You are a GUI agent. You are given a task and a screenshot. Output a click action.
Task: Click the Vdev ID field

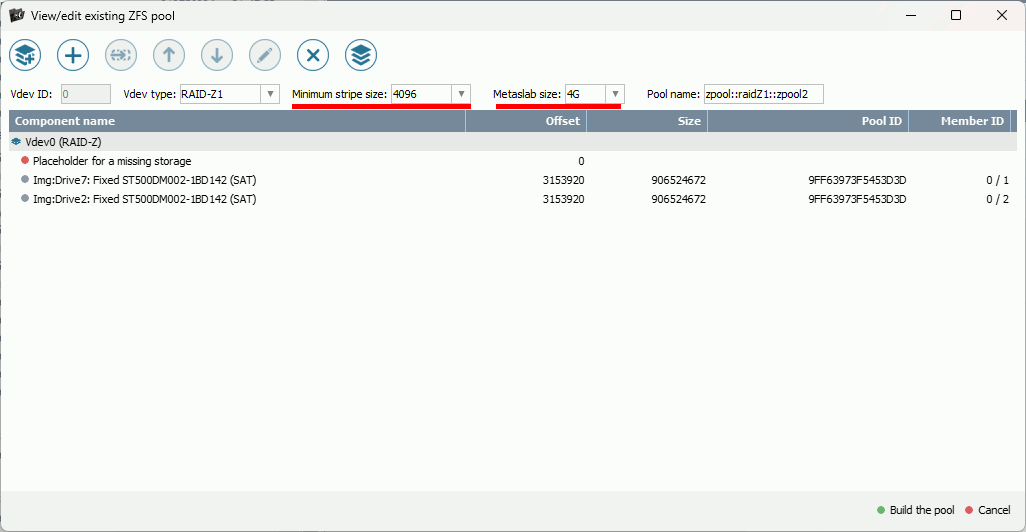click(85, 94)
